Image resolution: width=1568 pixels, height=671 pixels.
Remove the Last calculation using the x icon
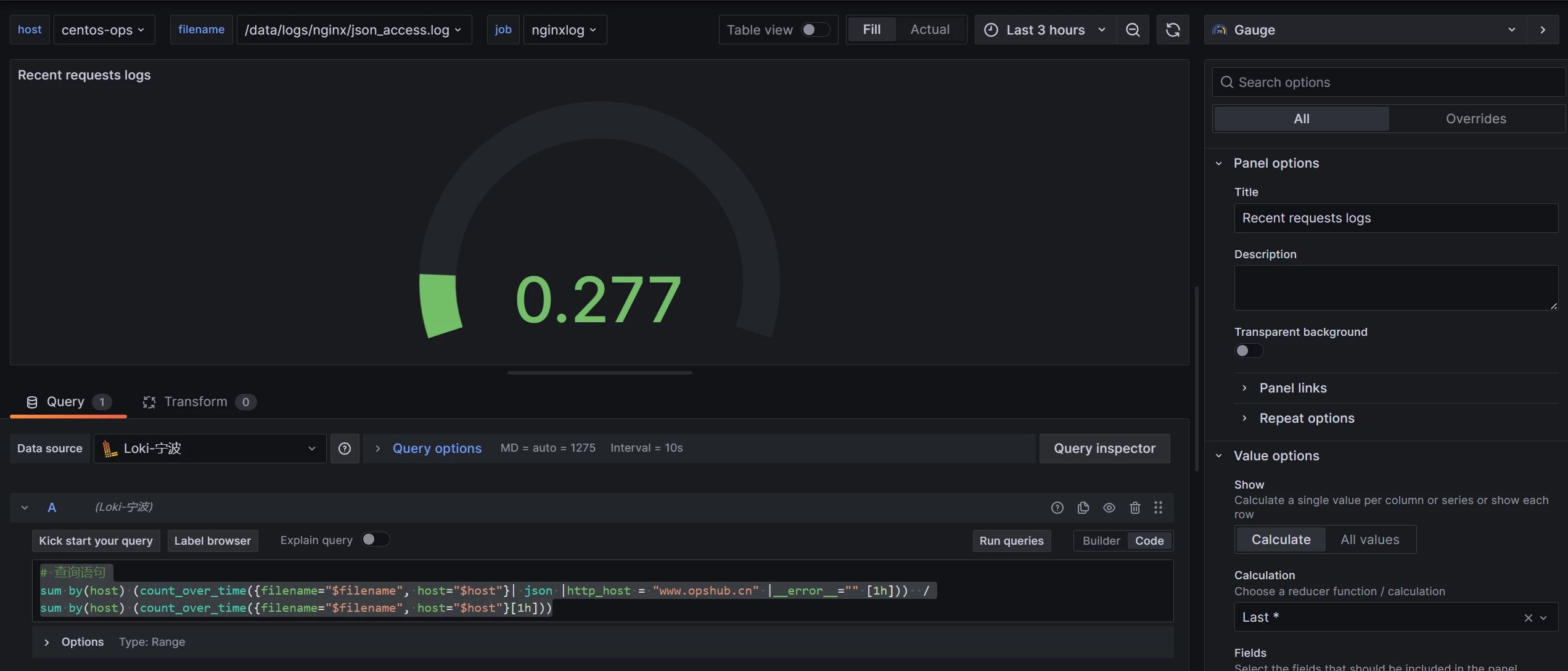[x=1527, y=617]
